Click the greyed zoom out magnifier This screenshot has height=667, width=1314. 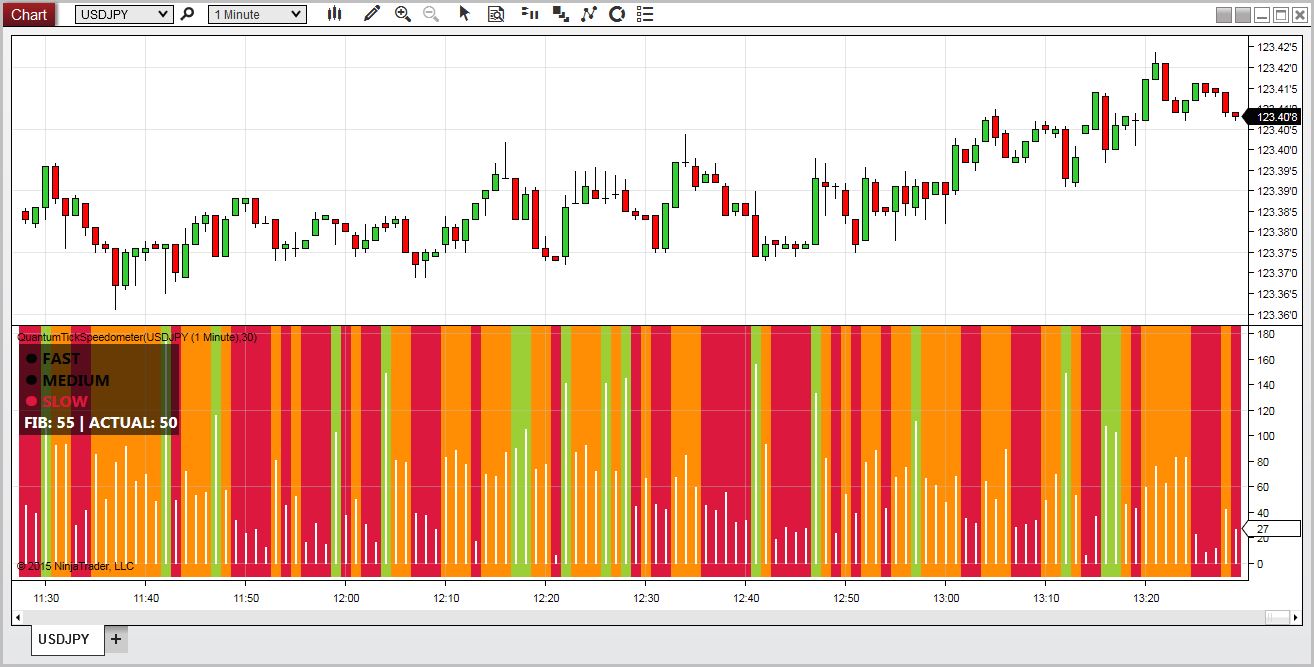click(x=431, y=14)
